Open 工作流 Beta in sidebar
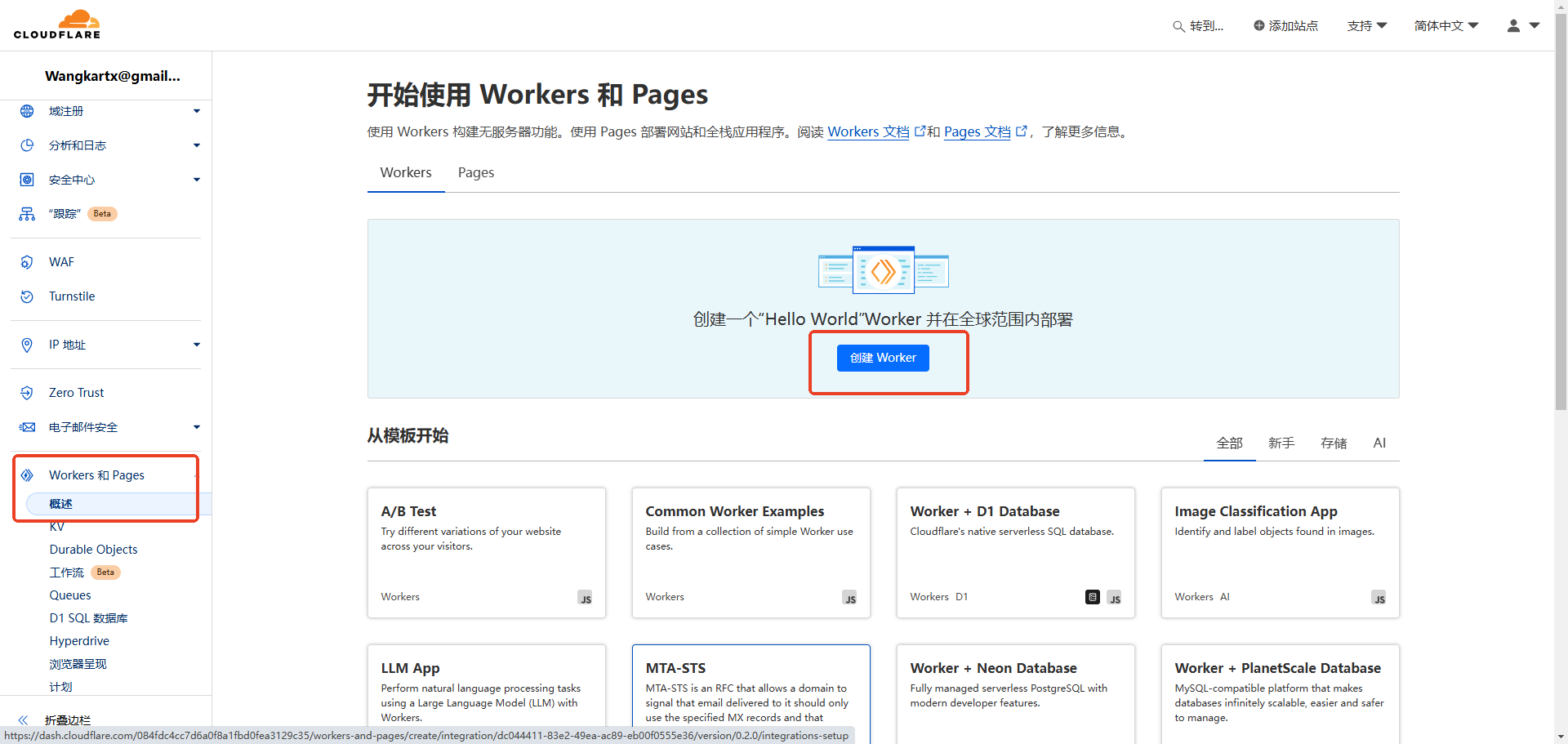 pos(85,572)
